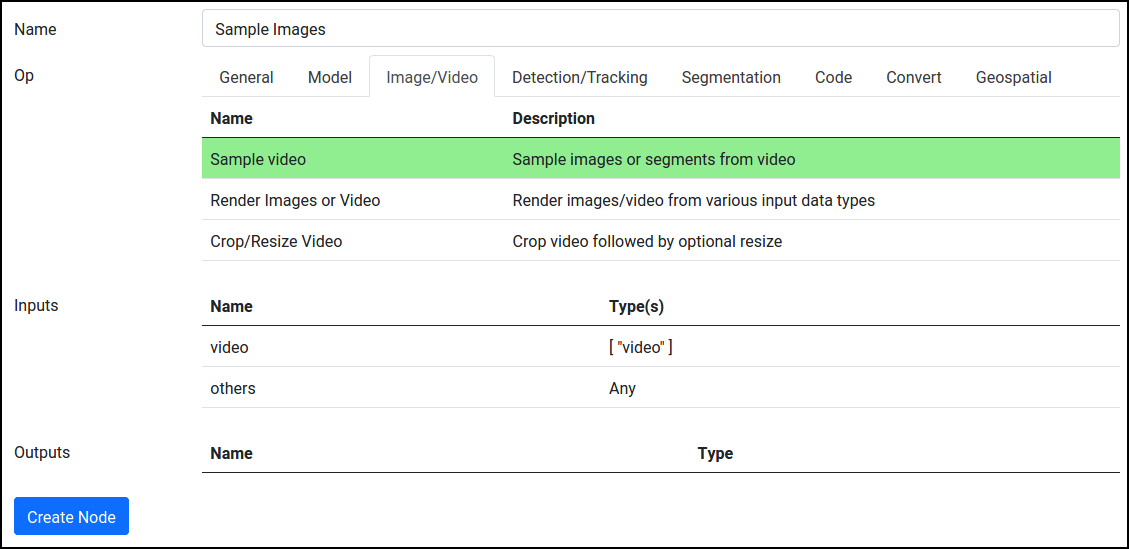Choose the Render Images or Video op
The width and height of the screenshot is (1129, 549).
[x=661, y=200]
